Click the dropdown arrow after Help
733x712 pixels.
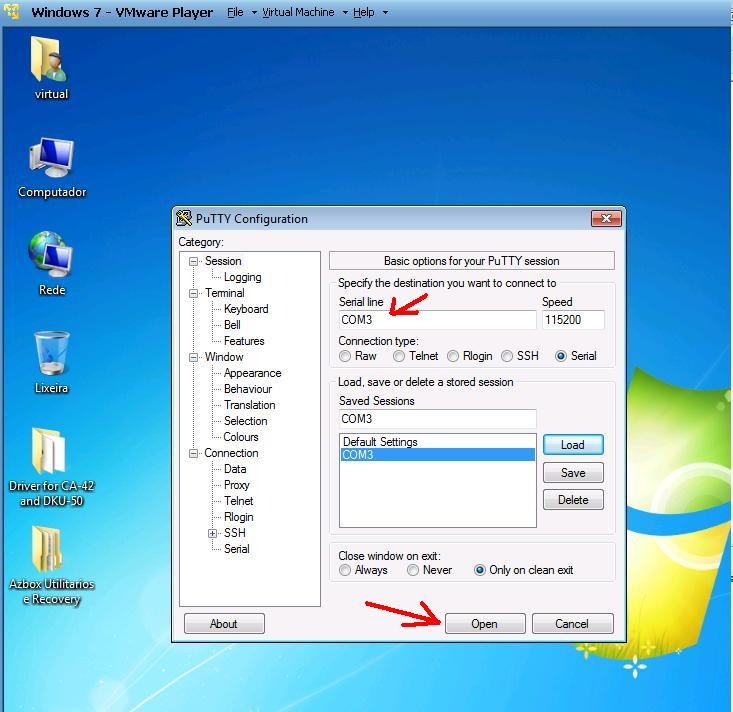pos(385,13)
